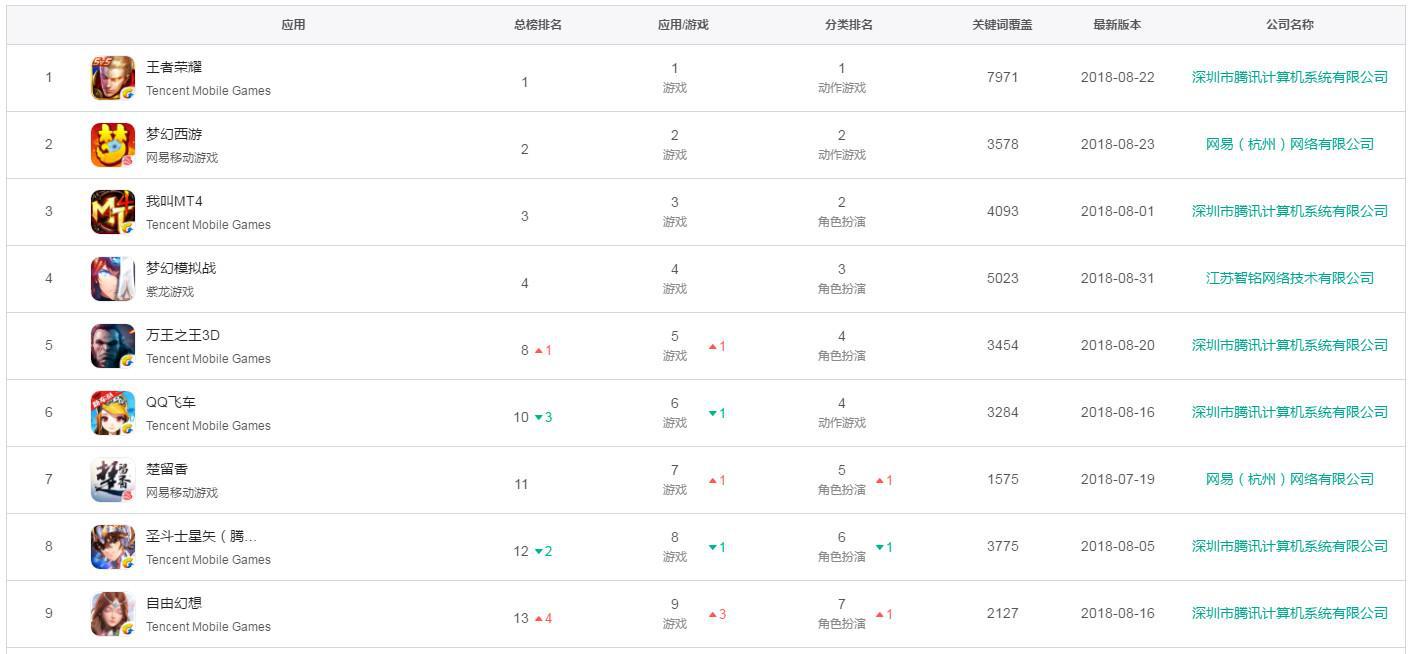This screenshot has height=654, width=1412.
Task: Click overall rank 8 in 万王之王3D row
Action: [x=524, y=350]
